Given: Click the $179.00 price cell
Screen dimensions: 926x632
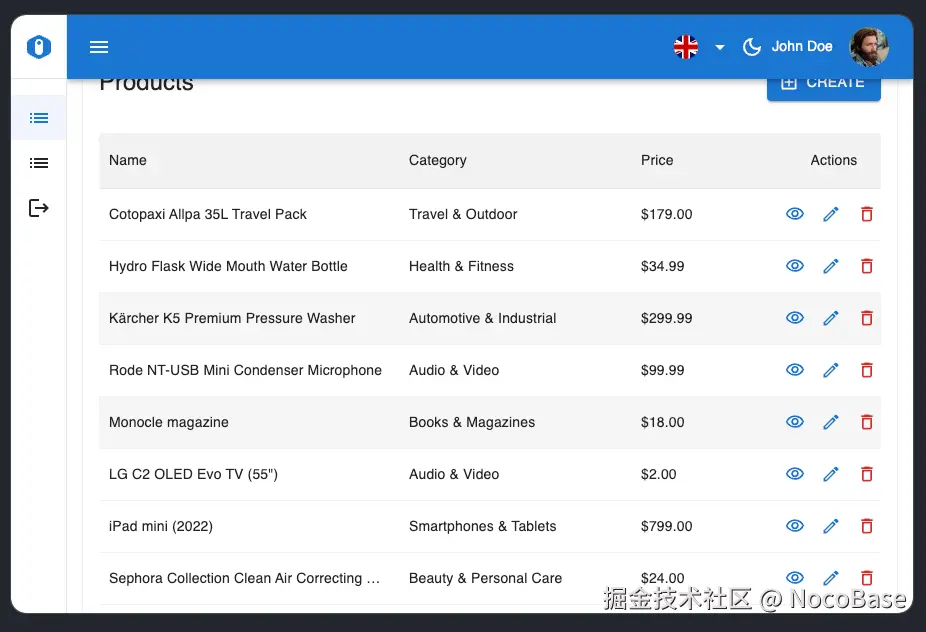Looking at the screenshot, I should [666, 214].
